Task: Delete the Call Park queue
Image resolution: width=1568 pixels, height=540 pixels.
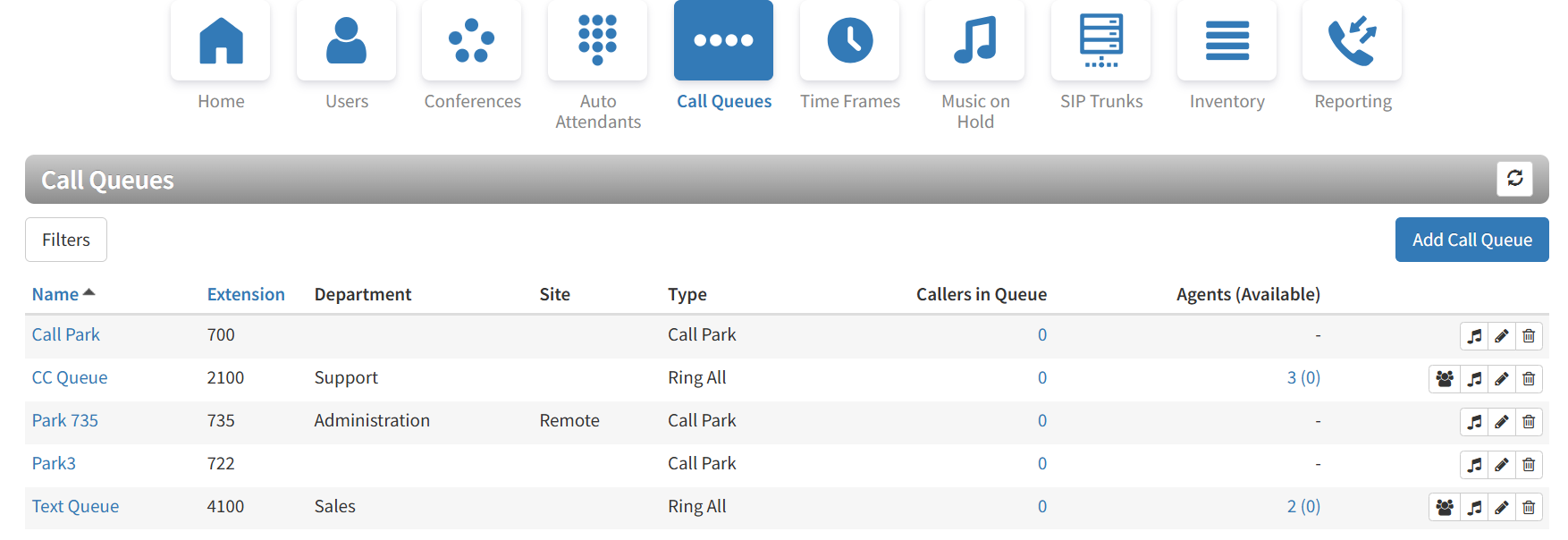Action: (1529, 336)
